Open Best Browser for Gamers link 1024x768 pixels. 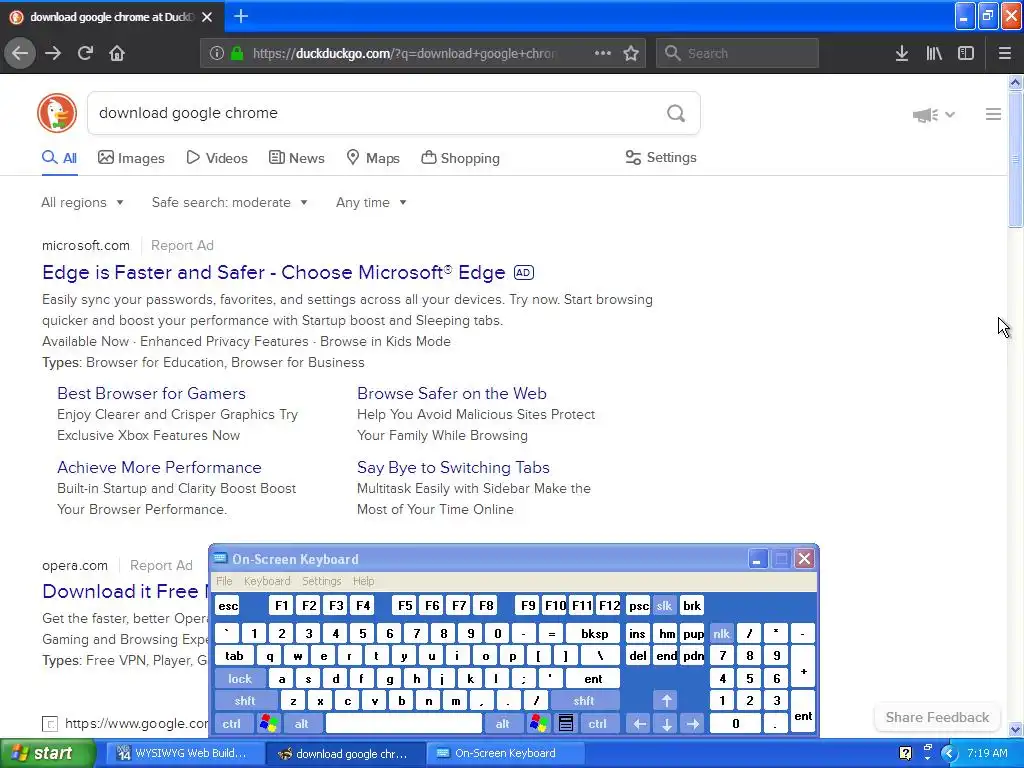[x=152, y=393]
